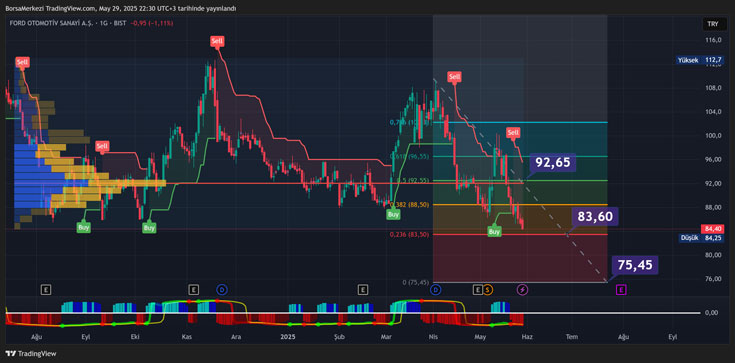
Task: Select the 83,60 price callout
Action: (595, 216)
